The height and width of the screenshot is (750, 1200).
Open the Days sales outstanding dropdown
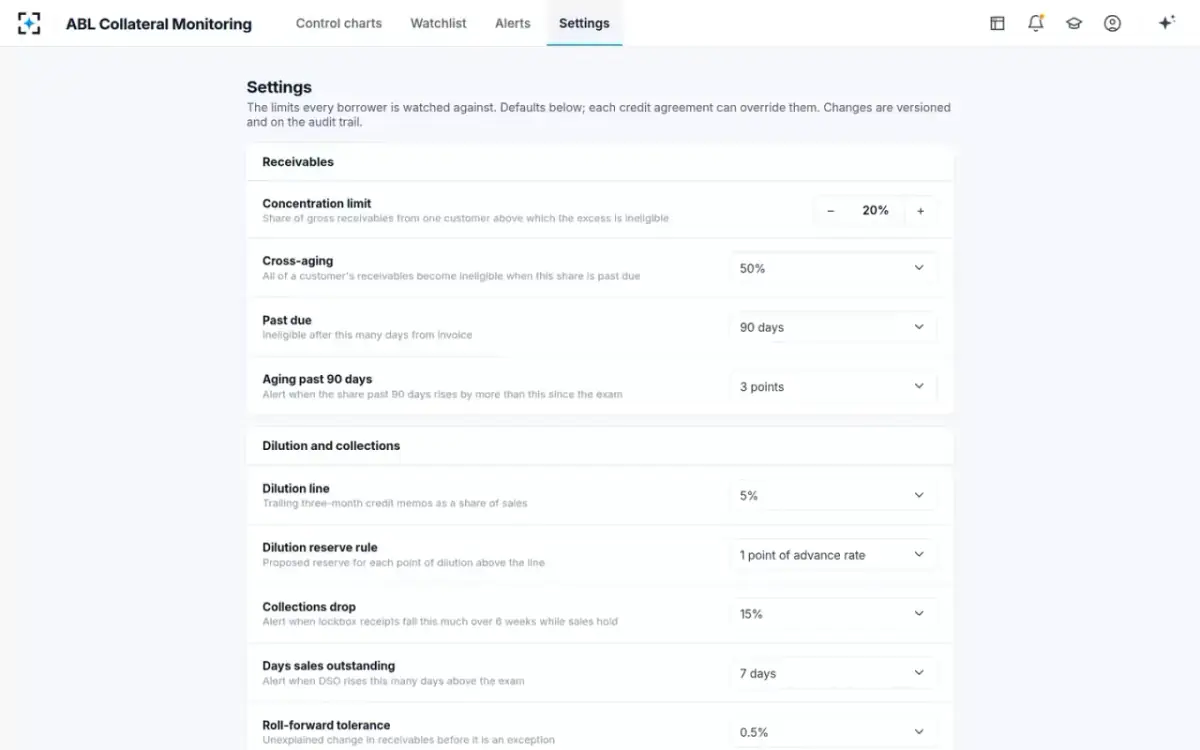(833, 673)
